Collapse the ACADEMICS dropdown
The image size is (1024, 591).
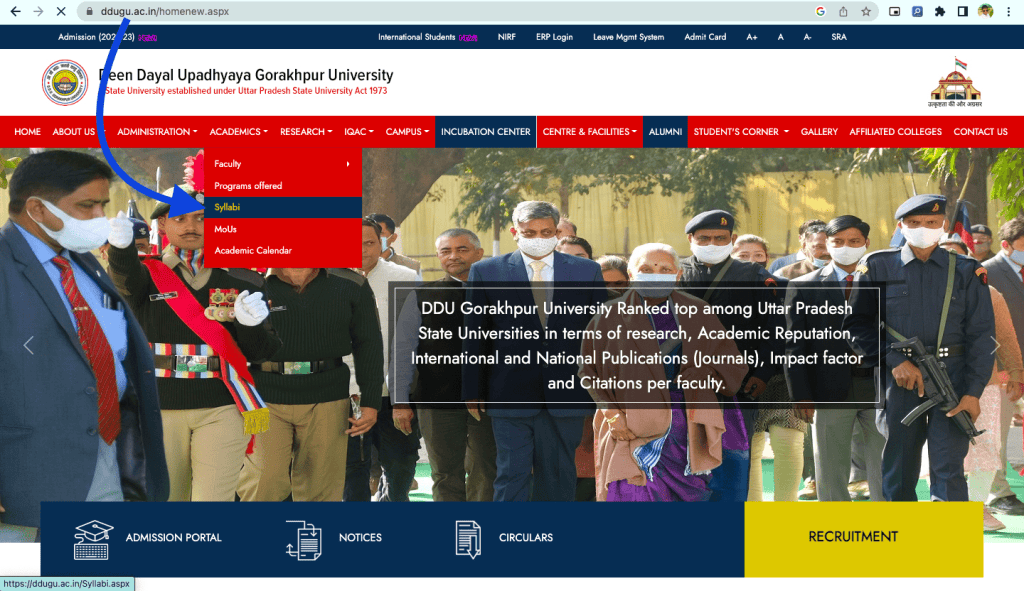[x=238, y=132]
